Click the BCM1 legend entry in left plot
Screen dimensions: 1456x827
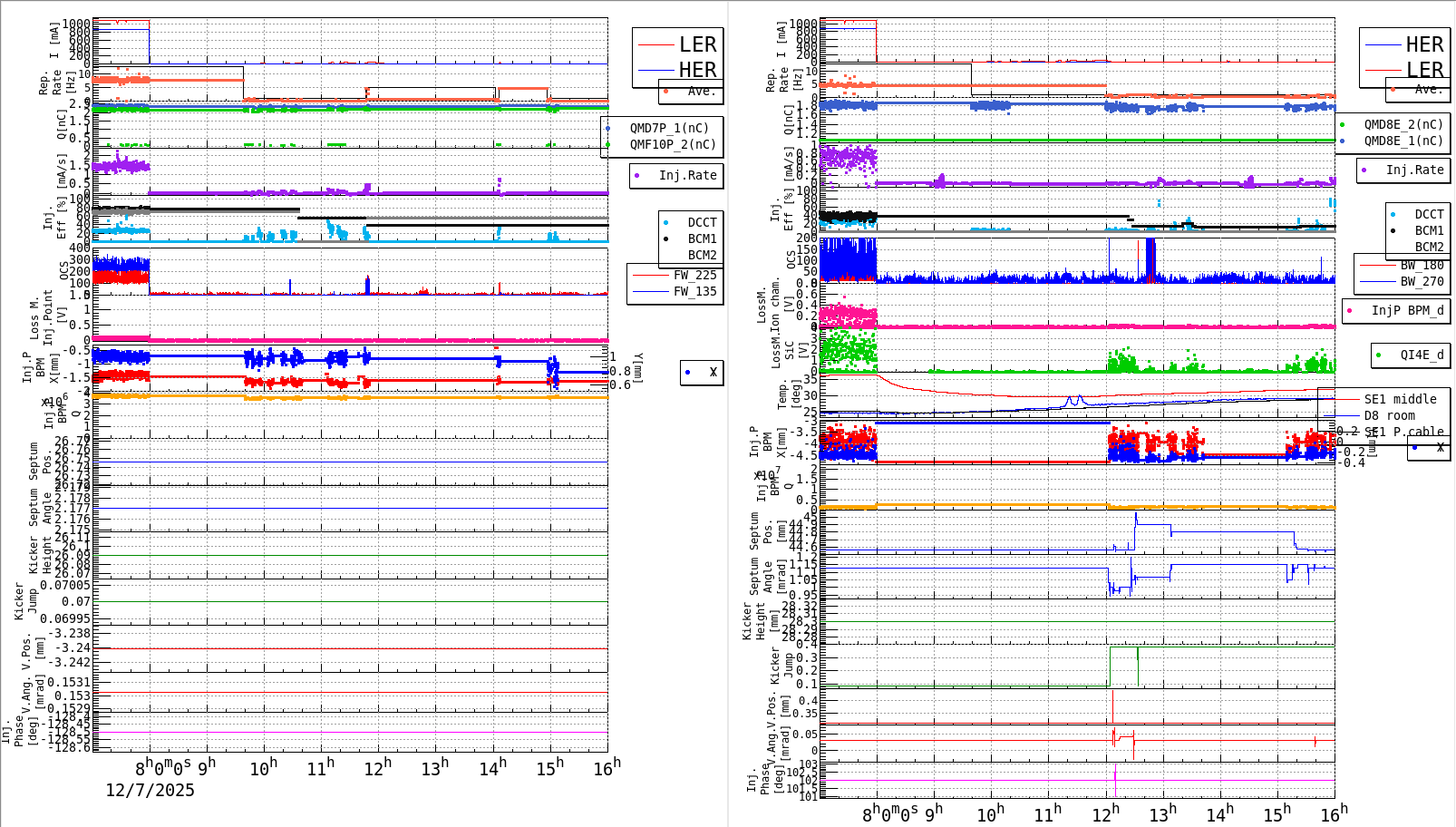[703, 238]
